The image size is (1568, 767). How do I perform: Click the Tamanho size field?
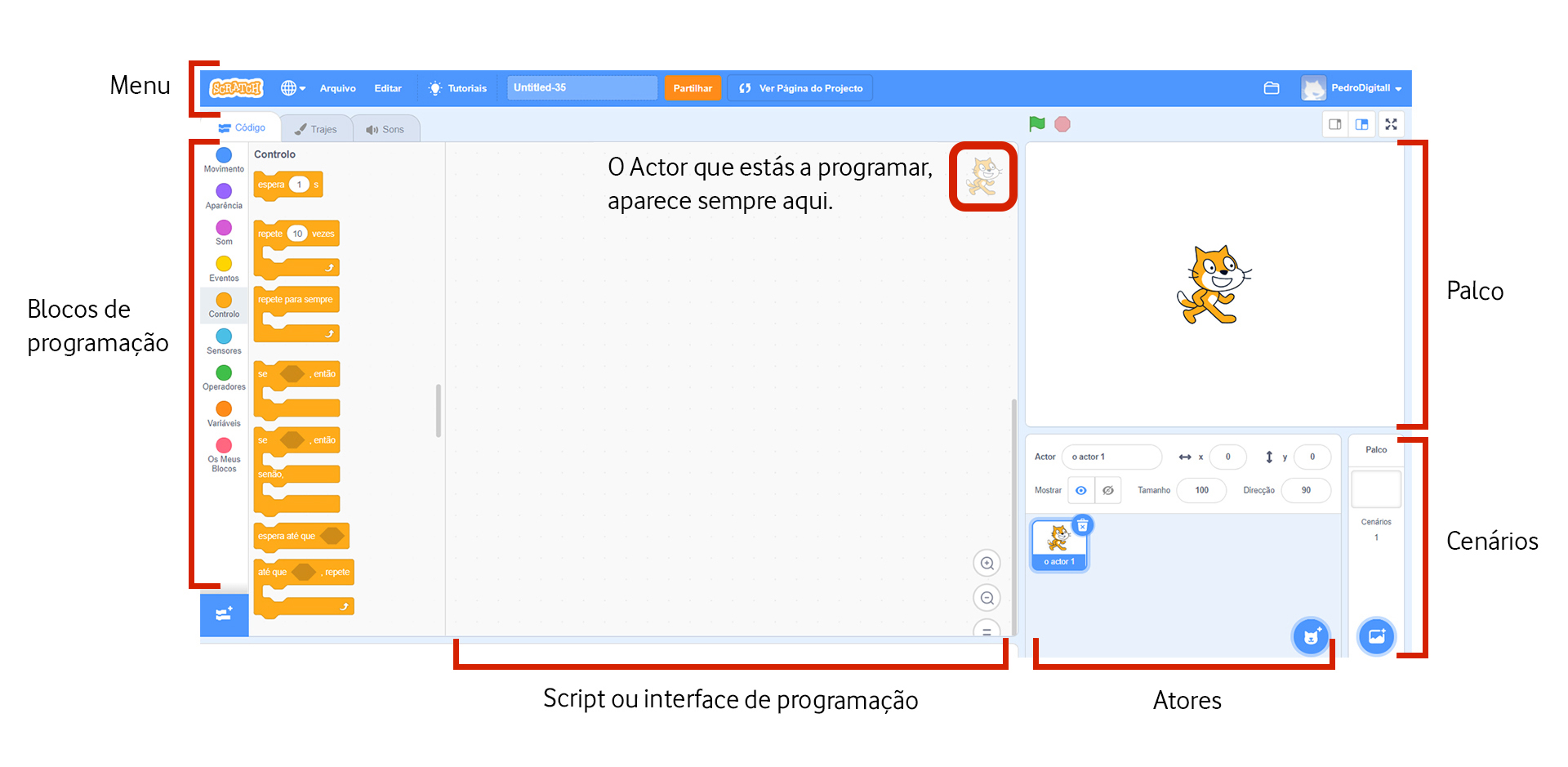(1201, 490)
